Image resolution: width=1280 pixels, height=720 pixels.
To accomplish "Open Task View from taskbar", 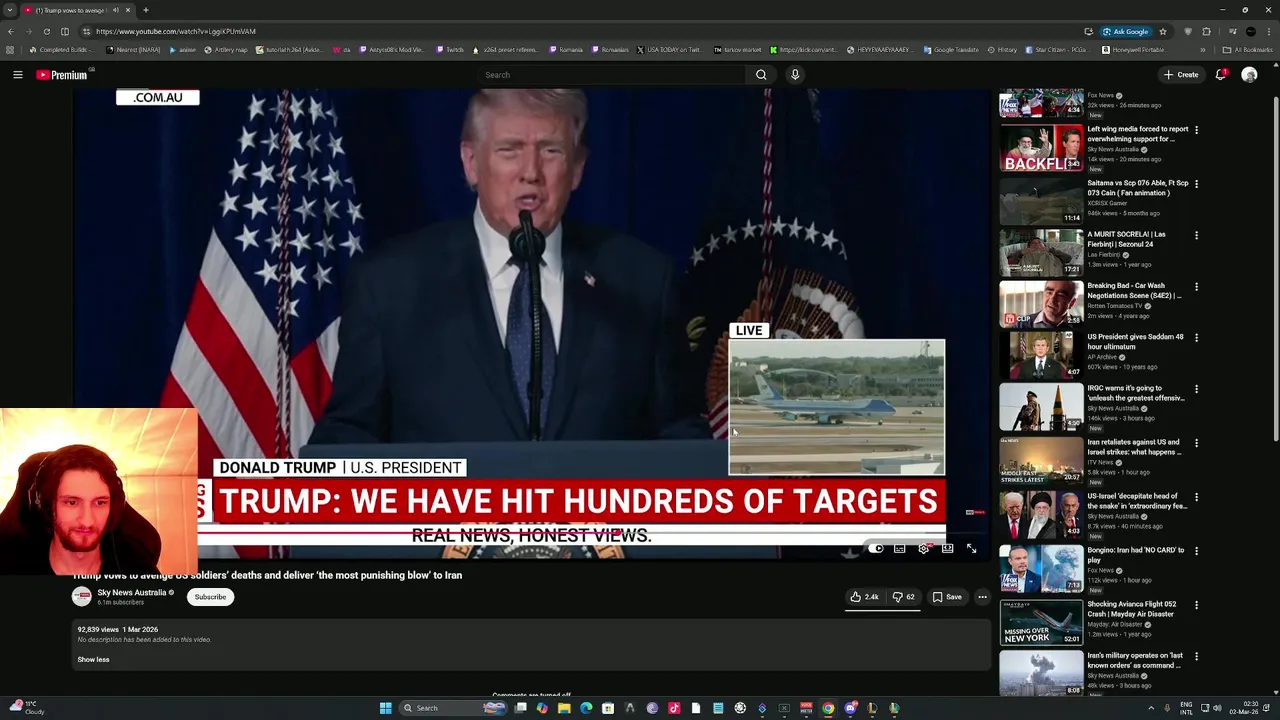I will coord(520,708).
